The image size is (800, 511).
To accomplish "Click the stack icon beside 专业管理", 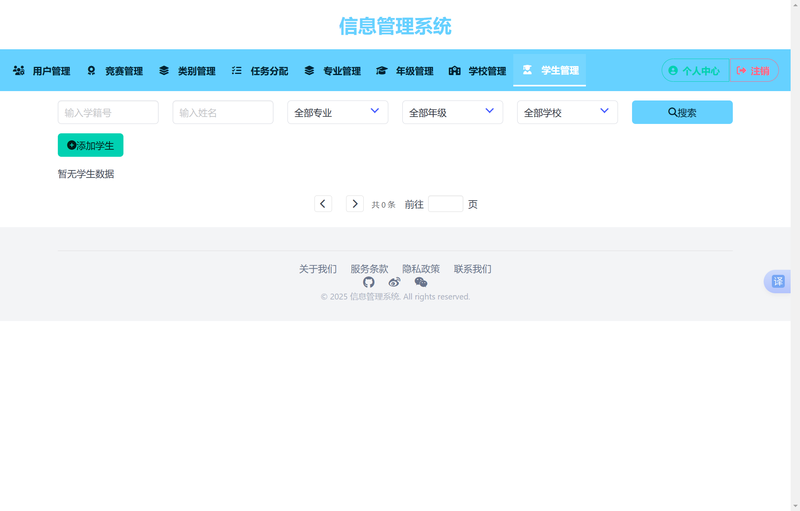I will click(x=309, y=70).
